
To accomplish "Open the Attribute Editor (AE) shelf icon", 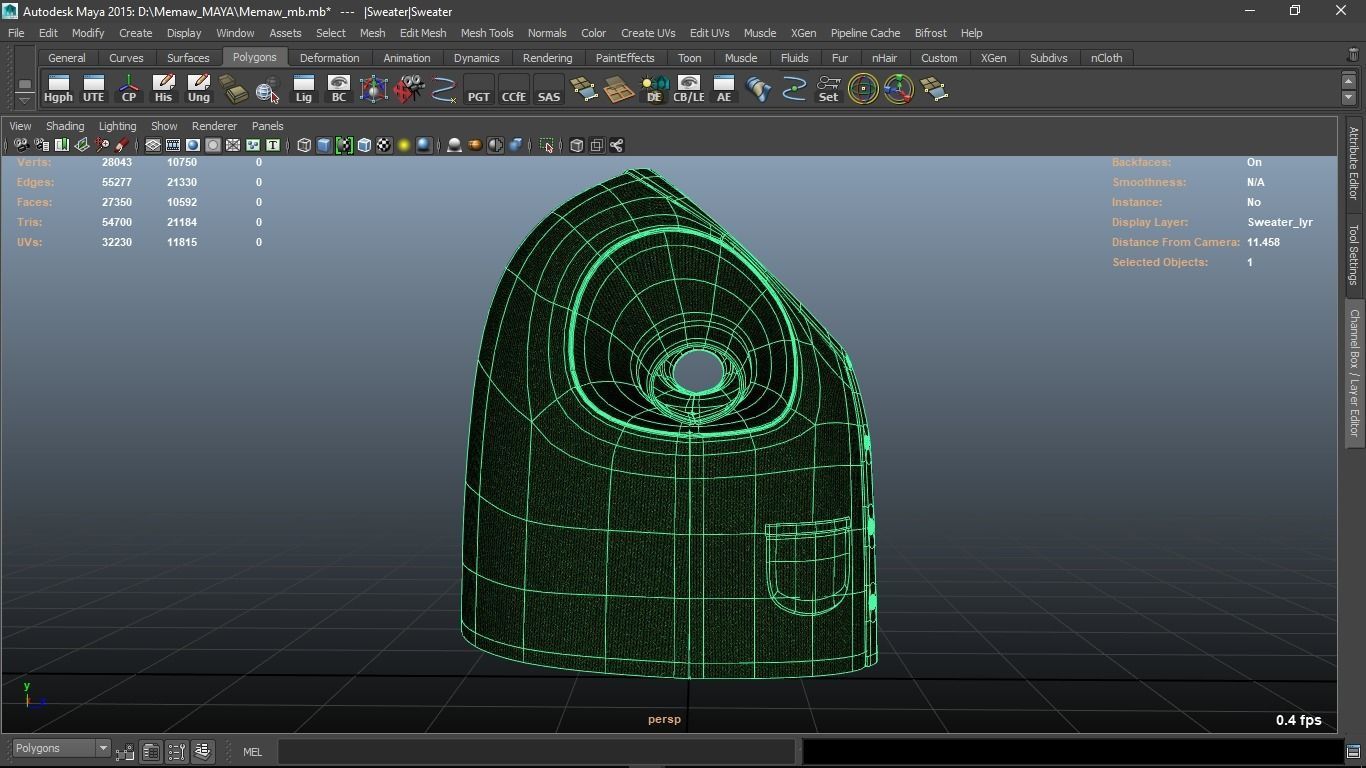I will pyautogui.click(x=724, y=89).
